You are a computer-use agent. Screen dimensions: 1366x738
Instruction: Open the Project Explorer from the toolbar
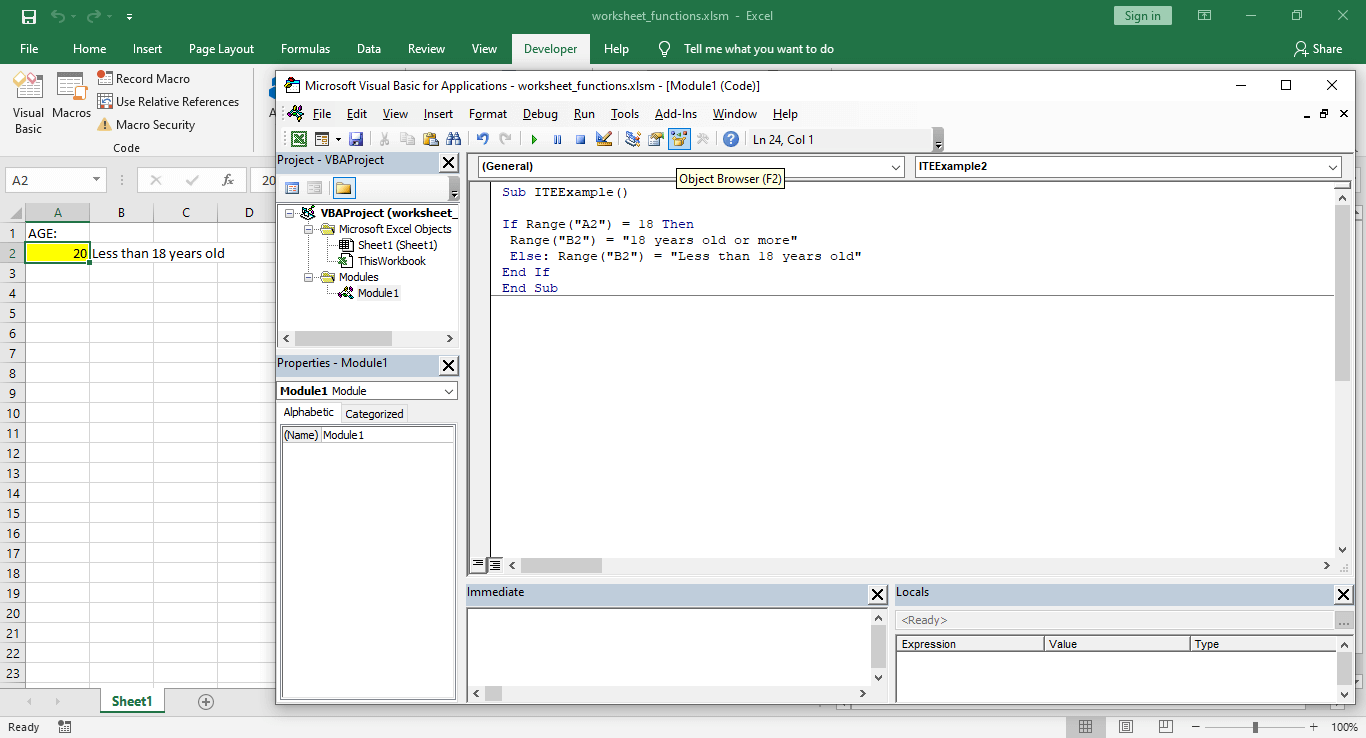tap(633, 140)
